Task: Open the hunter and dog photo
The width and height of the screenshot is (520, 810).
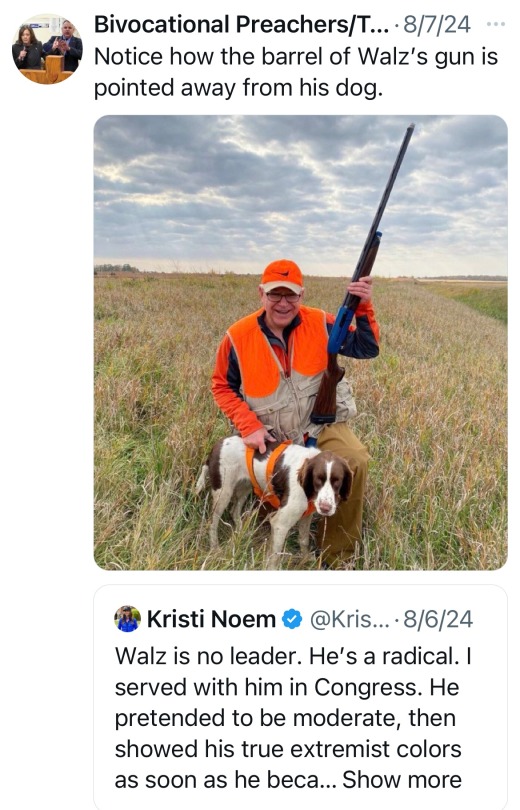Action: [301, 342]
